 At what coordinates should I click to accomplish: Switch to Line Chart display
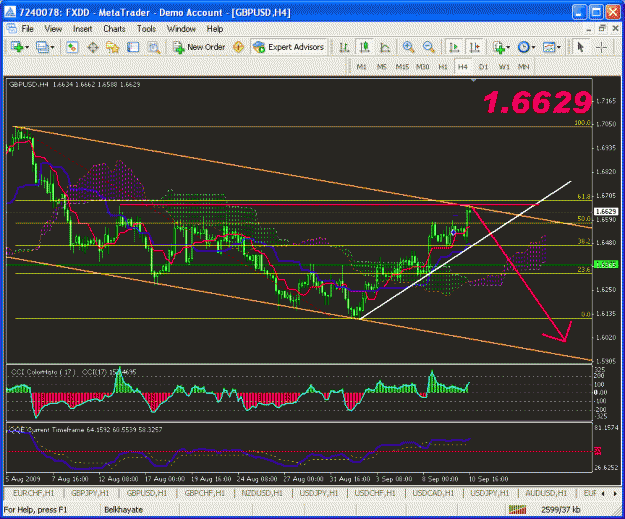coord(385,47)
